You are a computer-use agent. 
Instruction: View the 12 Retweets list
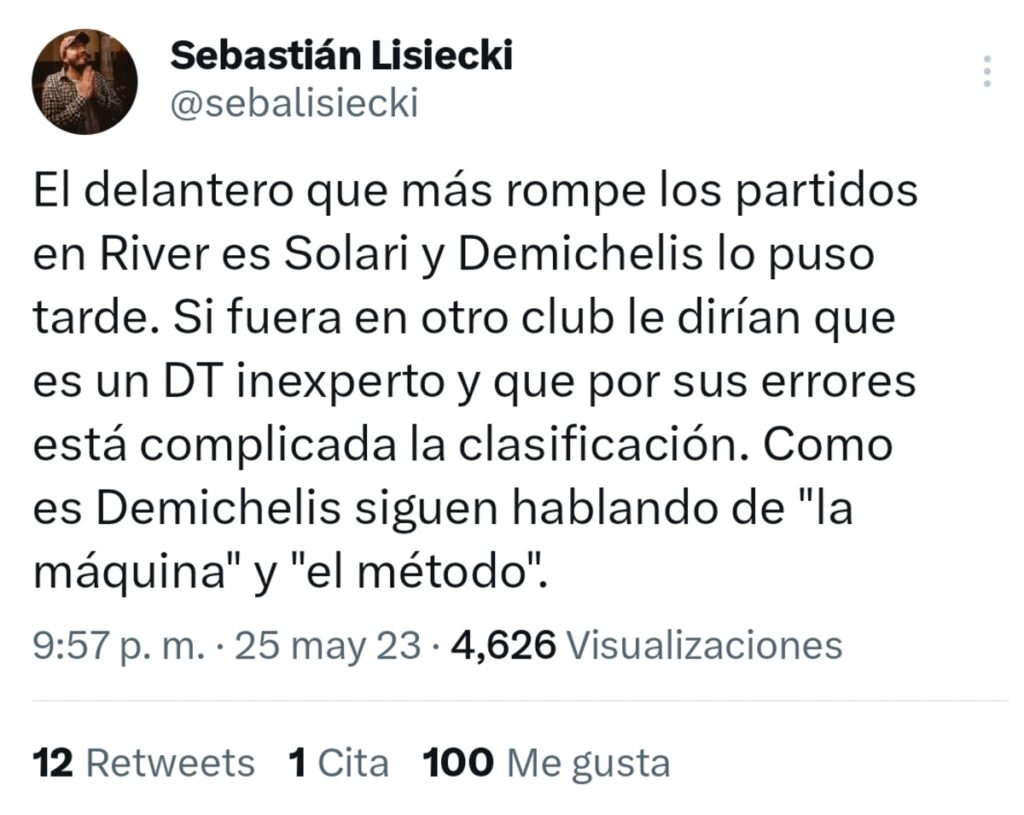[144, 763]
